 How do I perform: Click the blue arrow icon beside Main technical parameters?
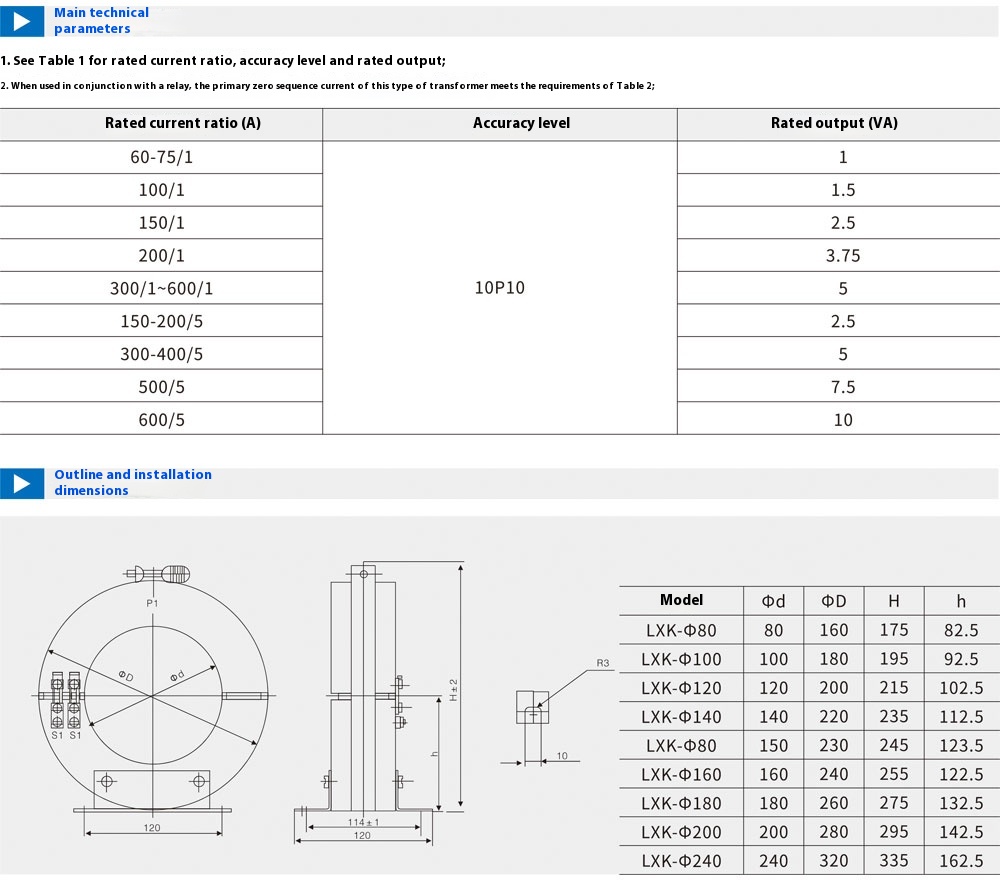[x=22, y=20]
